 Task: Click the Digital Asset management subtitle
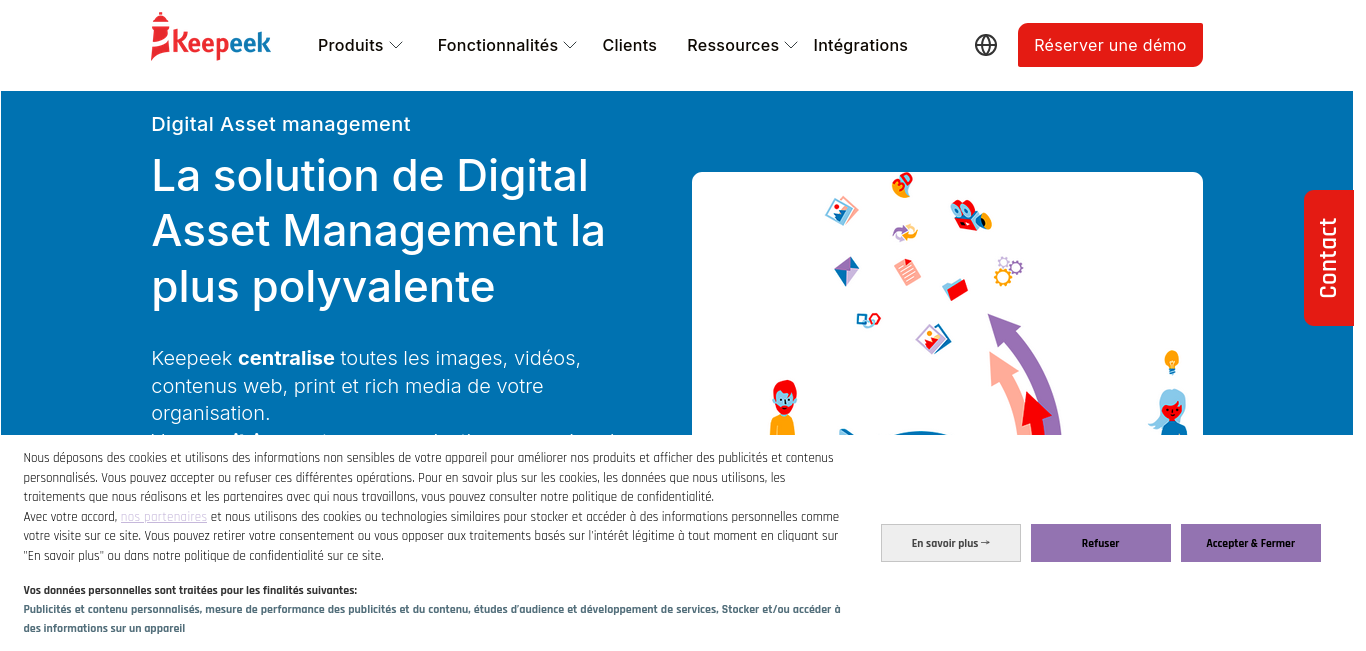pyautogui.click(x=281, y=124)
